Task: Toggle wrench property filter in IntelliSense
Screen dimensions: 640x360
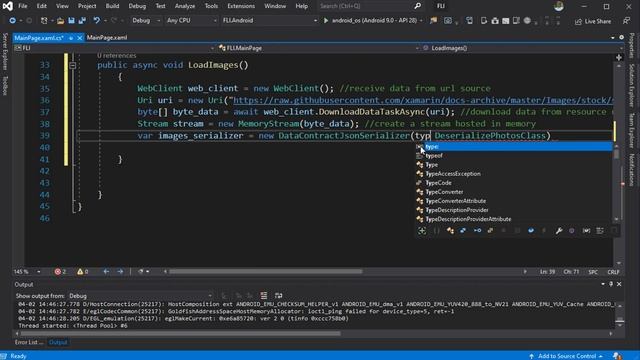Action: point(559,231)
